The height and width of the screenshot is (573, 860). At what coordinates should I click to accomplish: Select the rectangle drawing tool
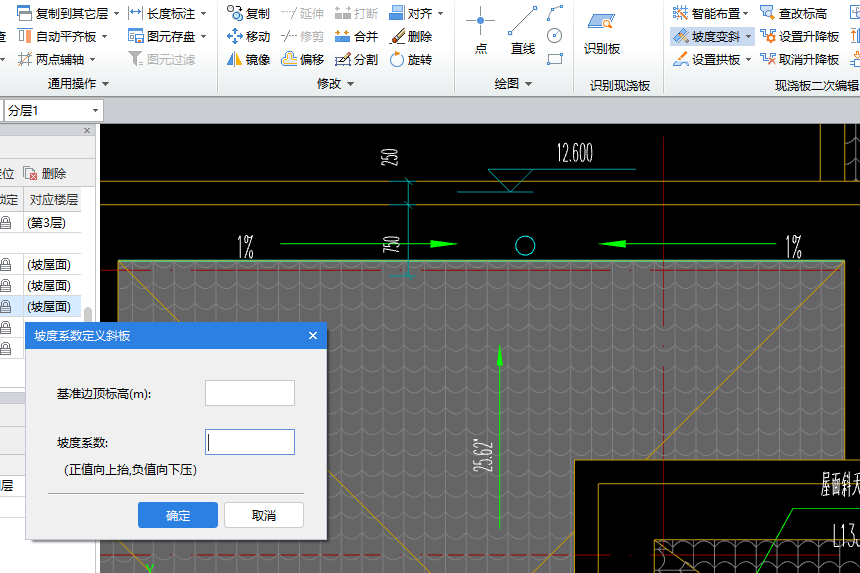click(555, 59)
